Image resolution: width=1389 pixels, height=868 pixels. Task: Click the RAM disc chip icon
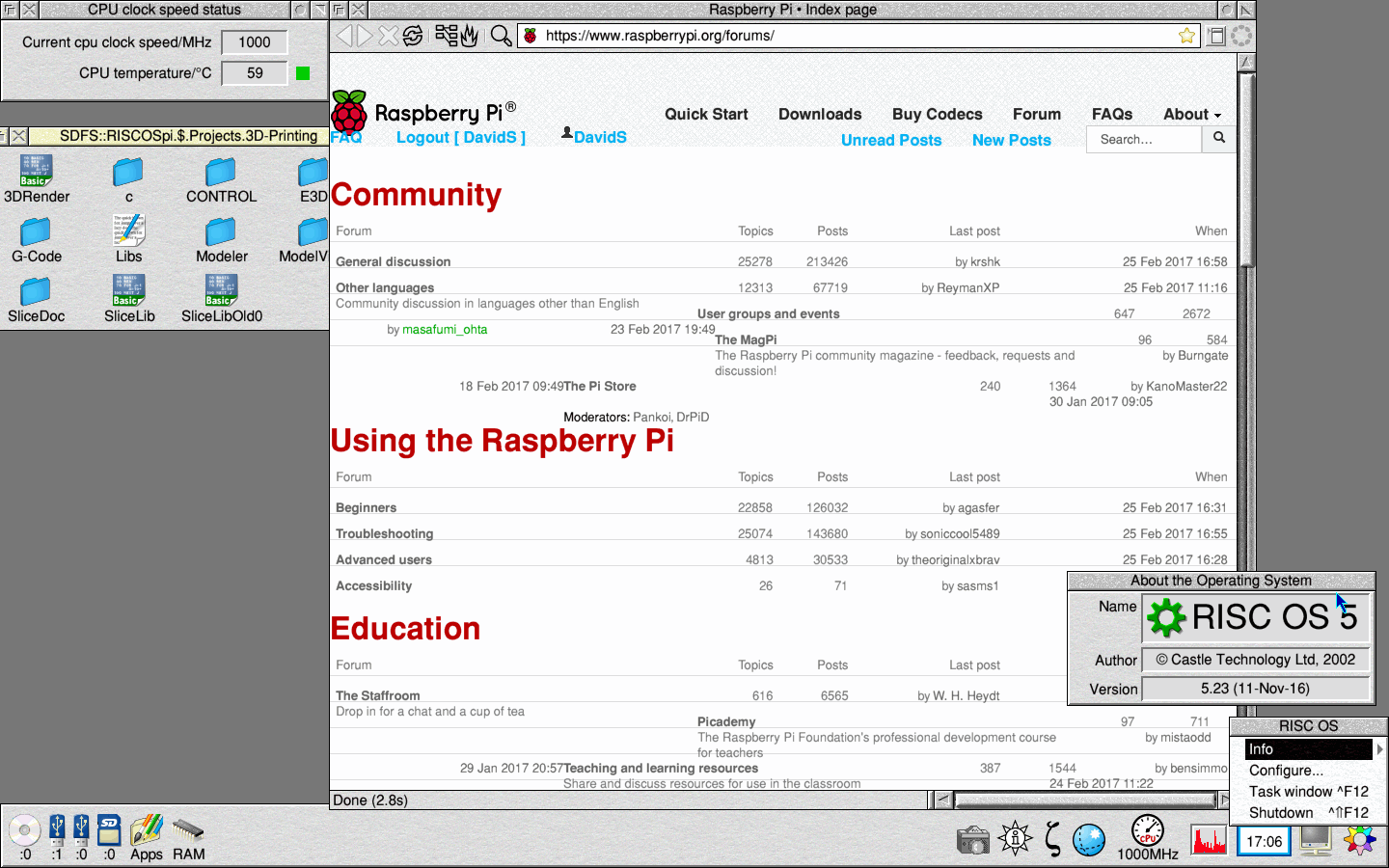188,829
